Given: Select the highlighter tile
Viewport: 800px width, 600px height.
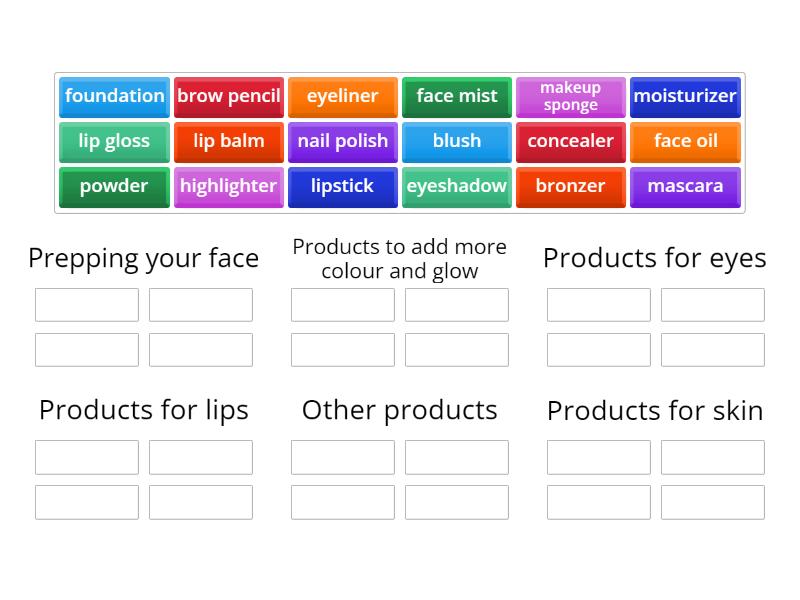Looking at the screenshot, I should 228,187.
